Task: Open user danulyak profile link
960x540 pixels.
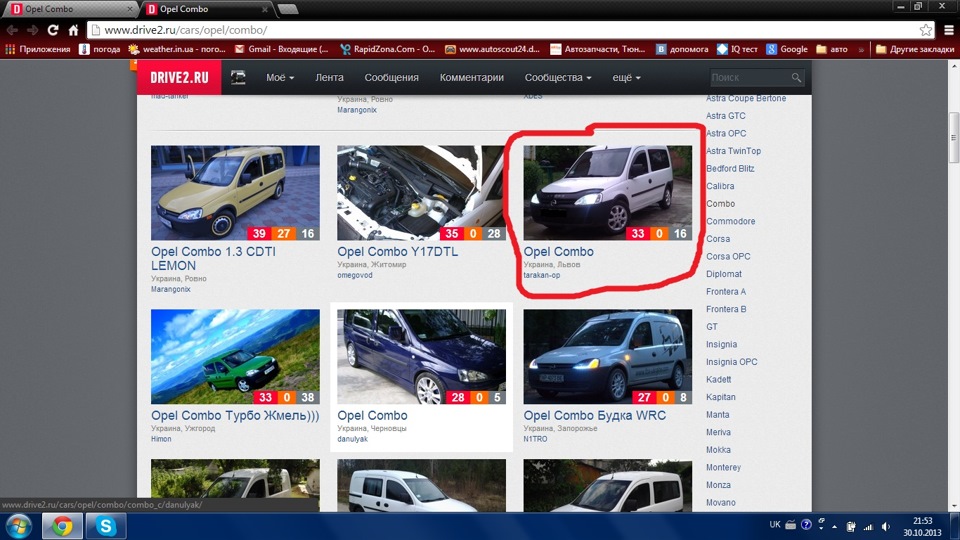Action: (352, 439)
